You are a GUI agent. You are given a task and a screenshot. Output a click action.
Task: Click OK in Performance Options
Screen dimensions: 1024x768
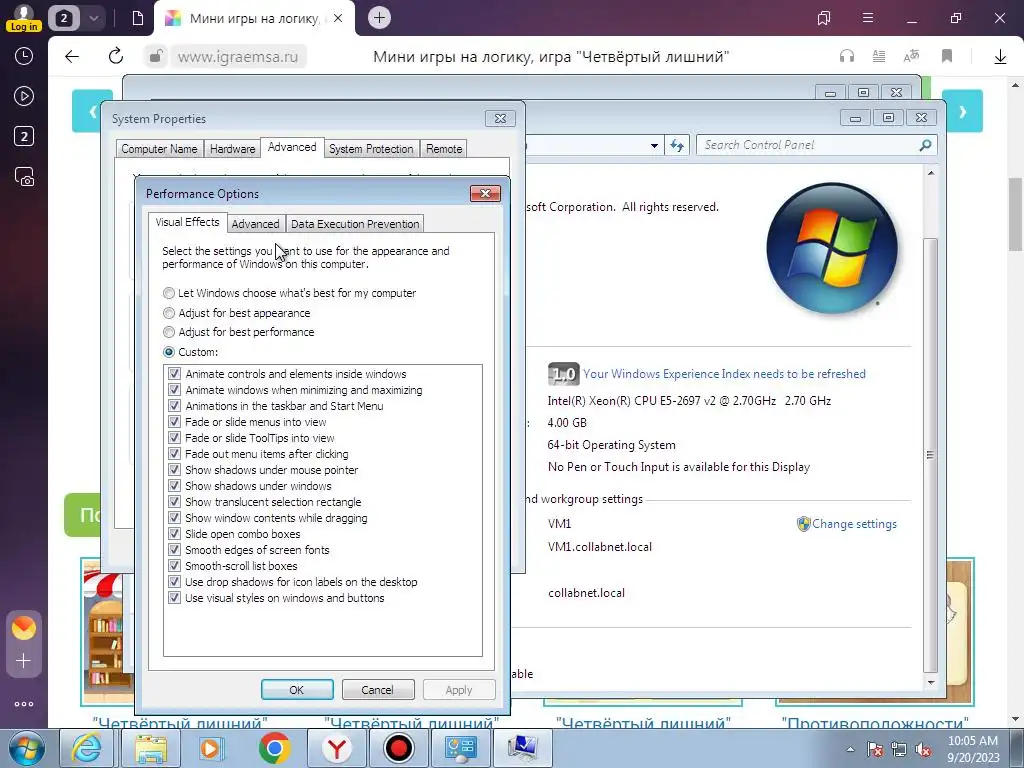coord(297,690)
